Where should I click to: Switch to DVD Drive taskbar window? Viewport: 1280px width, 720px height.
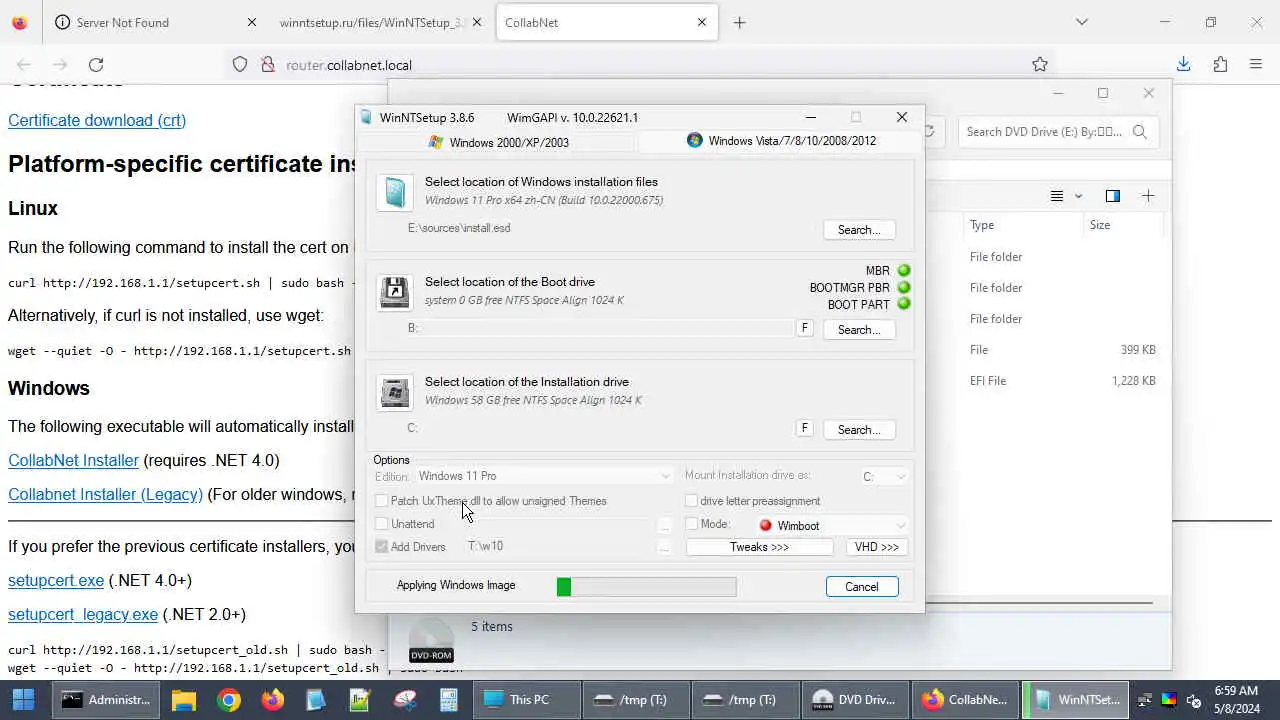[x=854, y=700]
